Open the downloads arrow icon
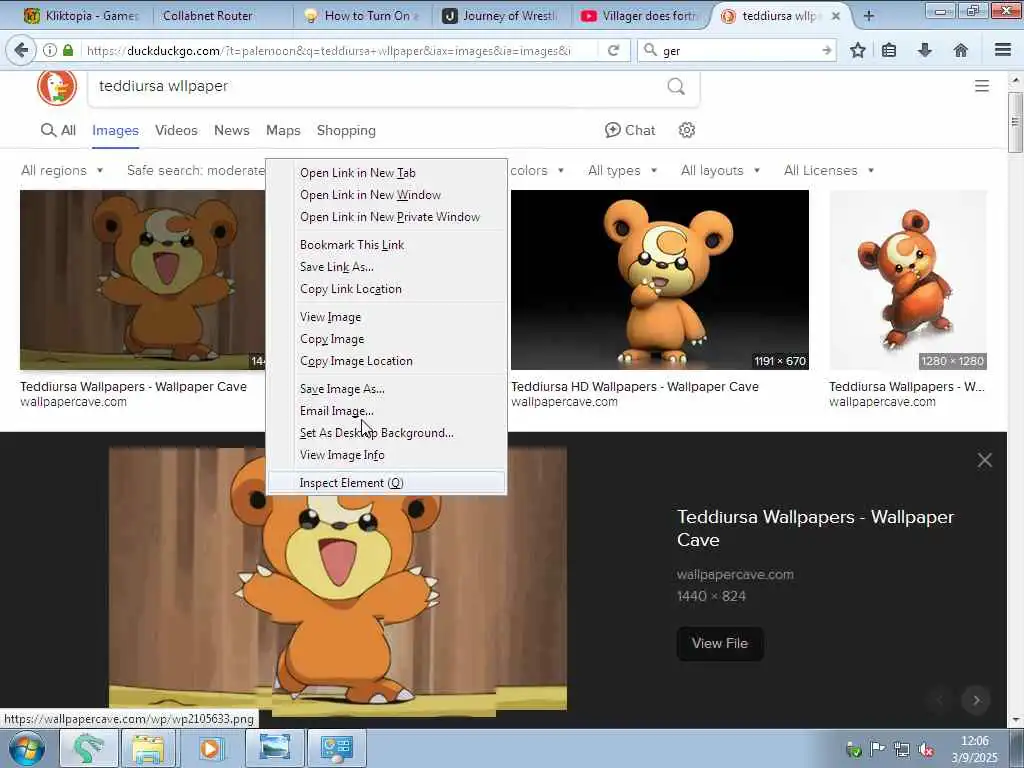The width and height of the screenshot is (1024, 768). coord(925,50)
